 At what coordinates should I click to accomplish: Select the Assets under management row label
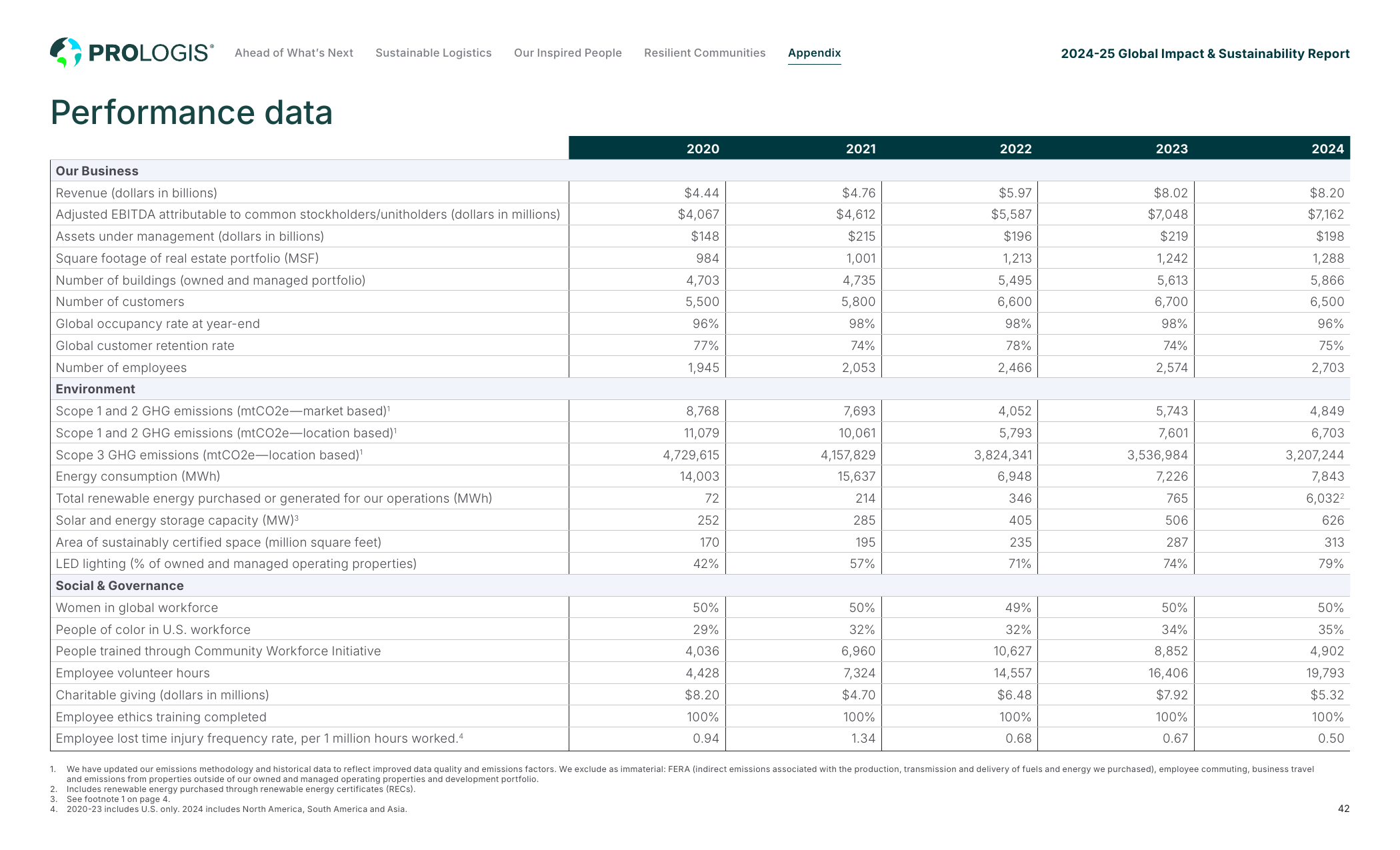(190, 236)
